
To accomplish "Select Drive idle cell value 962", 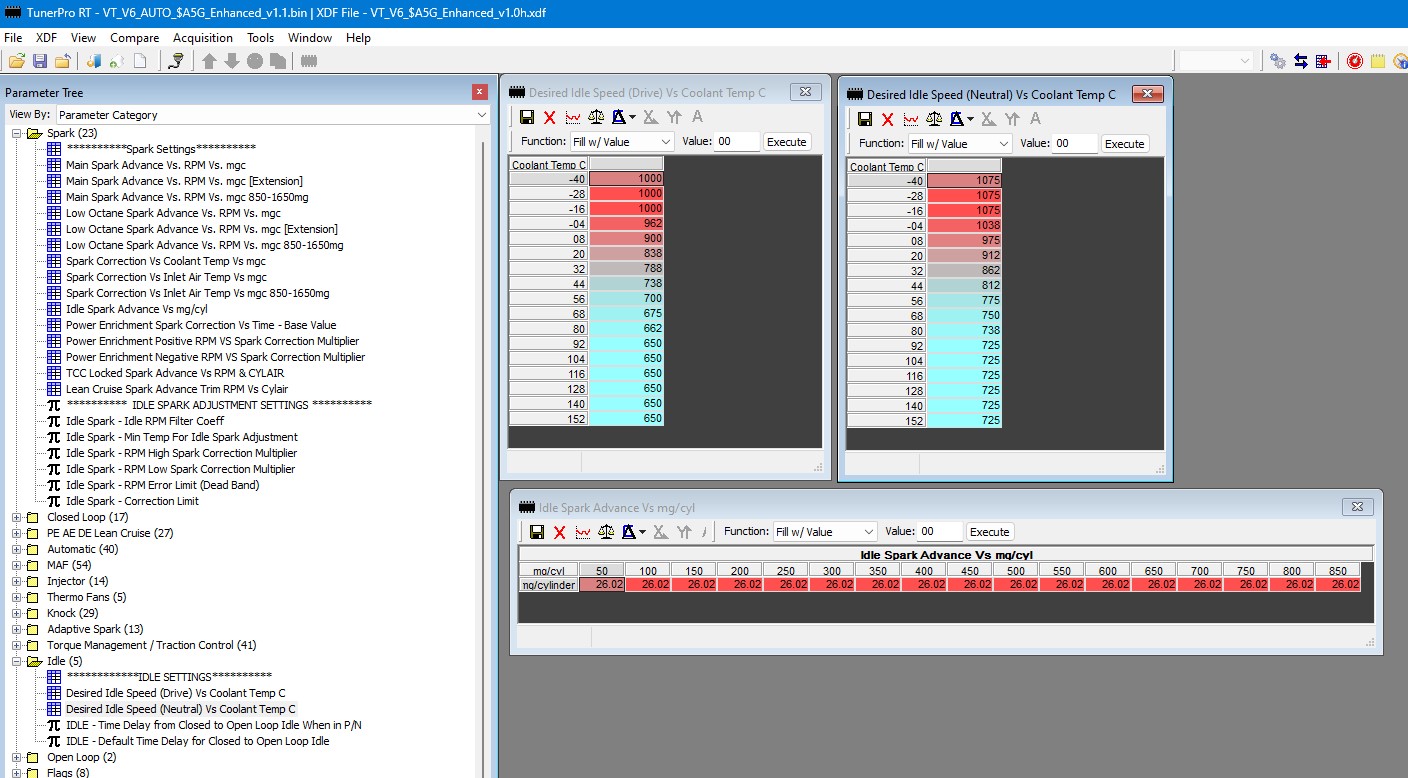I will point(626,223).
